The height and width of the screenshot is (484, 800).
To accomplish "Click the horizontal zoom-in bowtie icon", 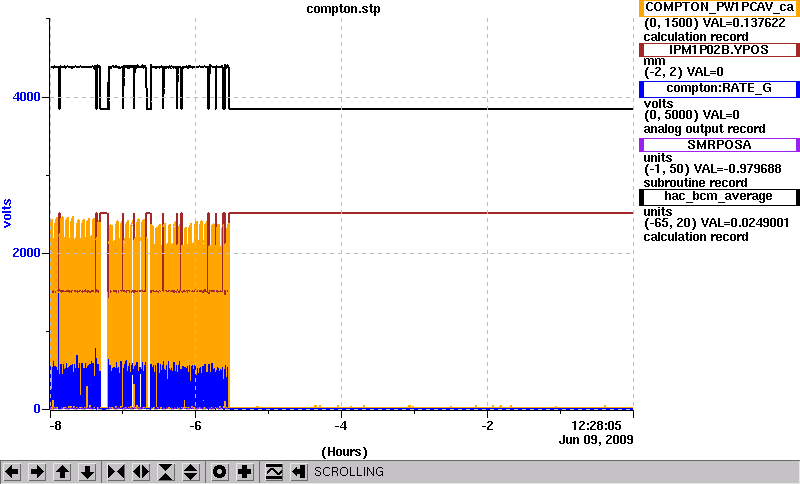I will coord(116,472).
